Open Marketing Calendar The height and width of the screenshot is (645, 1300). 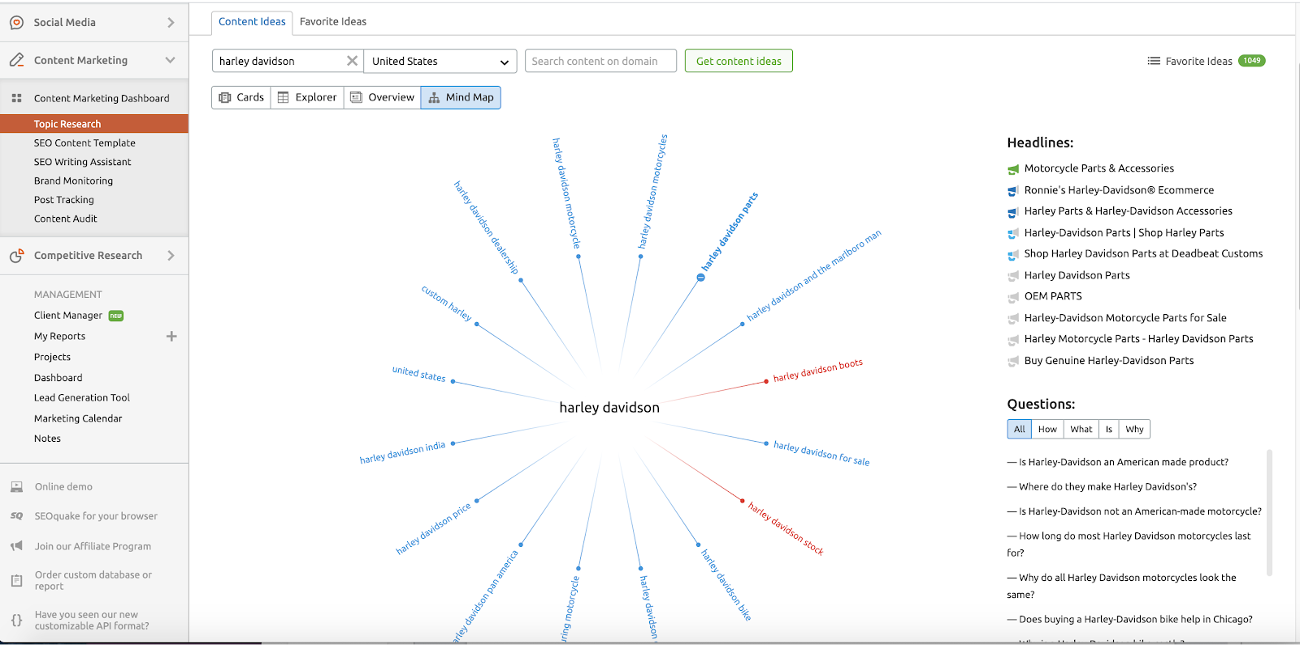click(78, 419)
